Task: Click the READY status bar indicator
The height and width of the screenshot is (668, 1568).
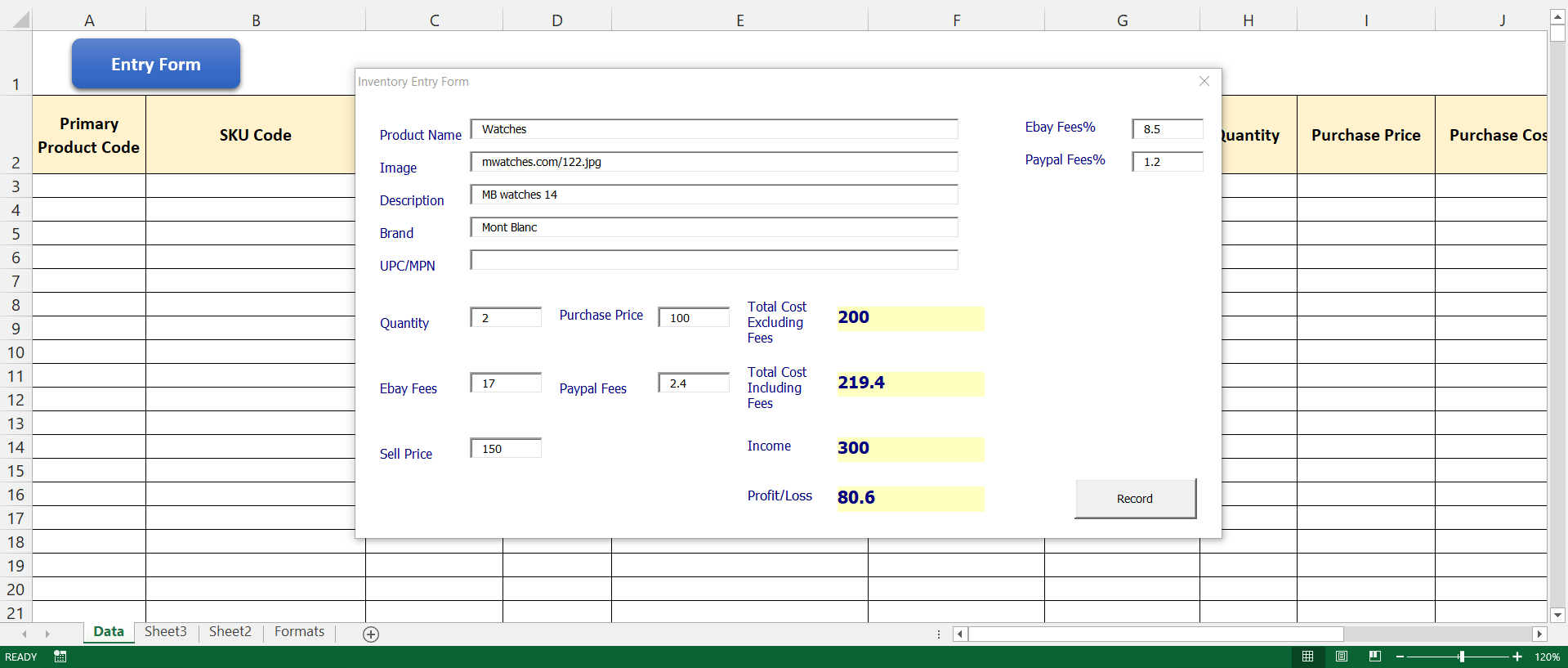Action: coord(21,657)
